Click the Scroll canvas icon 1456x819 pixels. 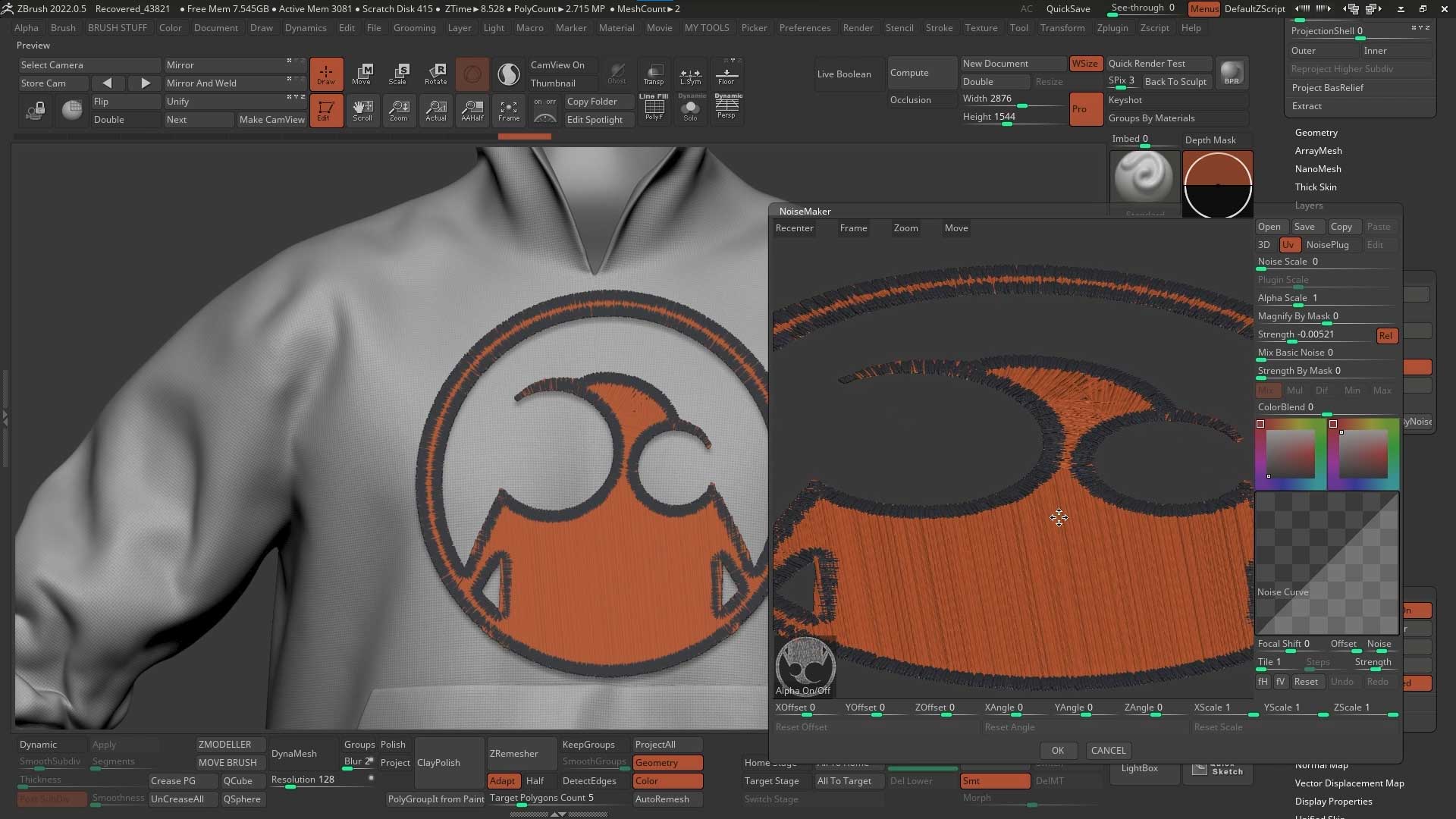362,110
